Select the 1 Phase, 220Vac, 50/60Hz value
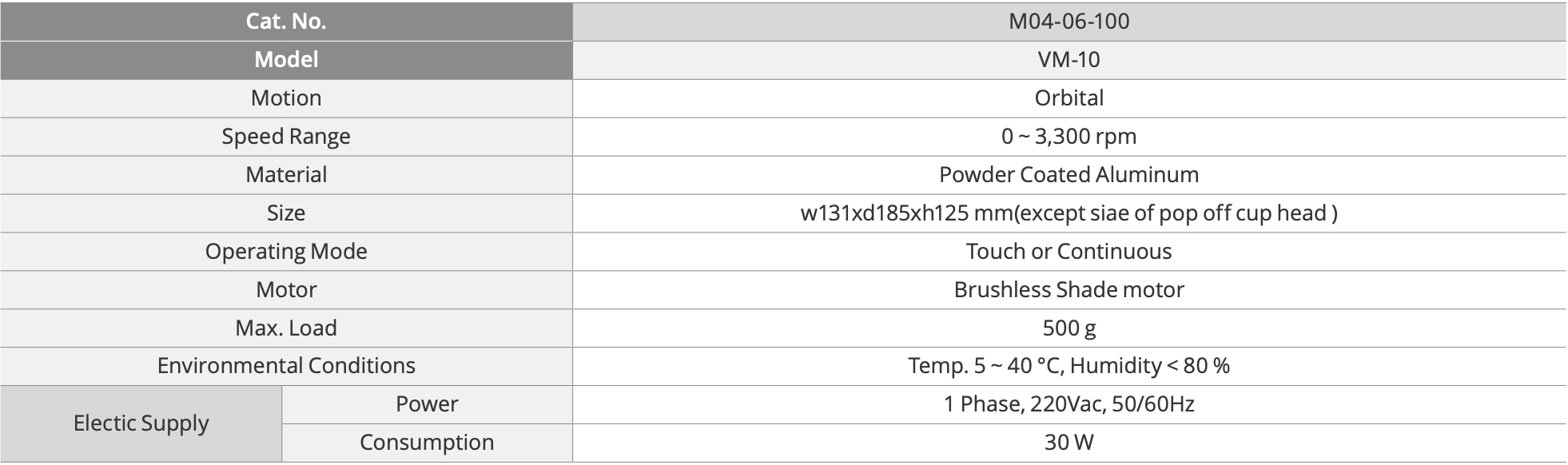The height and width of the screenshot is (465, 1568). coord(1069,404)
